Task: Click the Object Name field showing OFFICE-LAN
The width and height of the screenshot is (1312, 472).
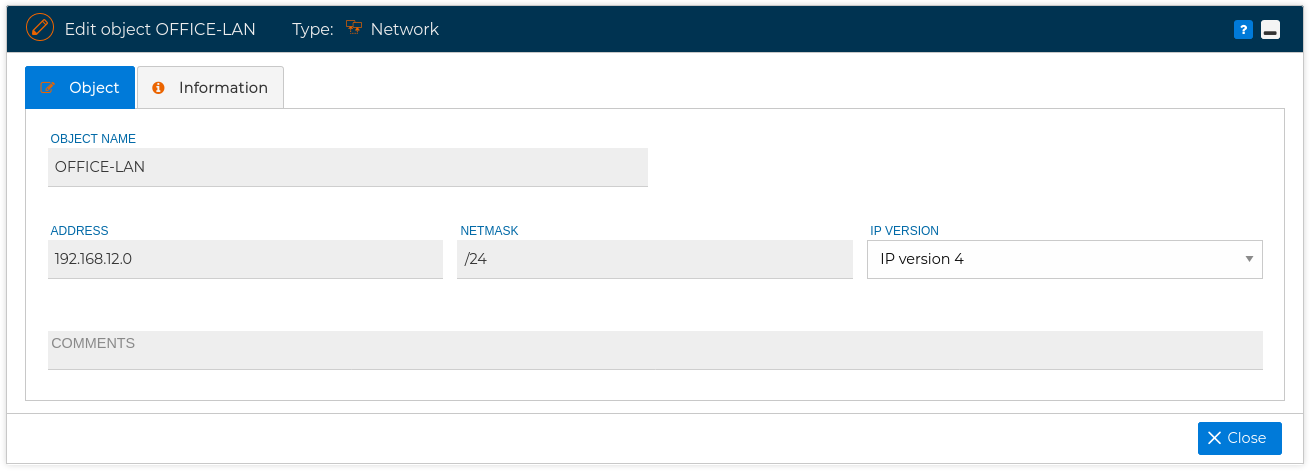Action: tap(348, 167)
